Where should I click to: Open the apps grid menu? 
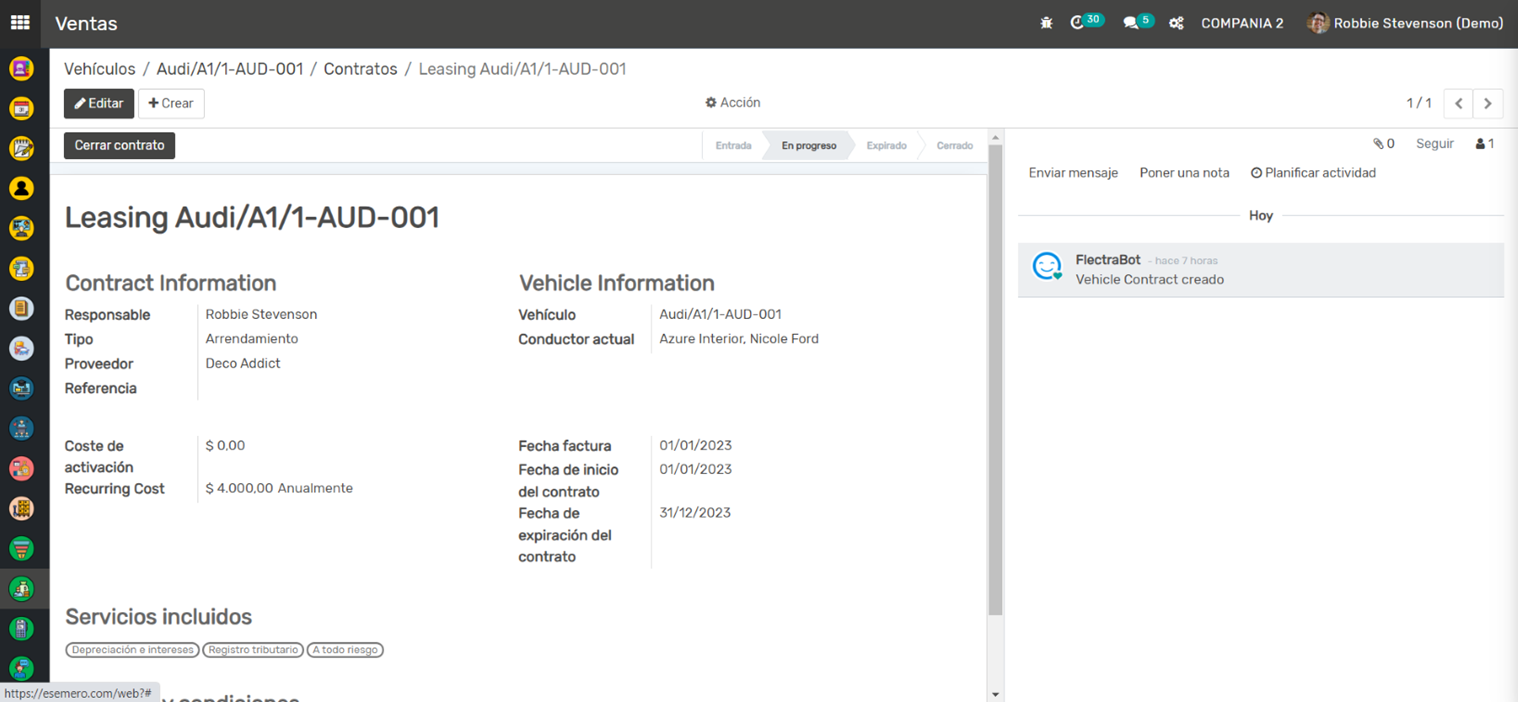tap(20, 23)
